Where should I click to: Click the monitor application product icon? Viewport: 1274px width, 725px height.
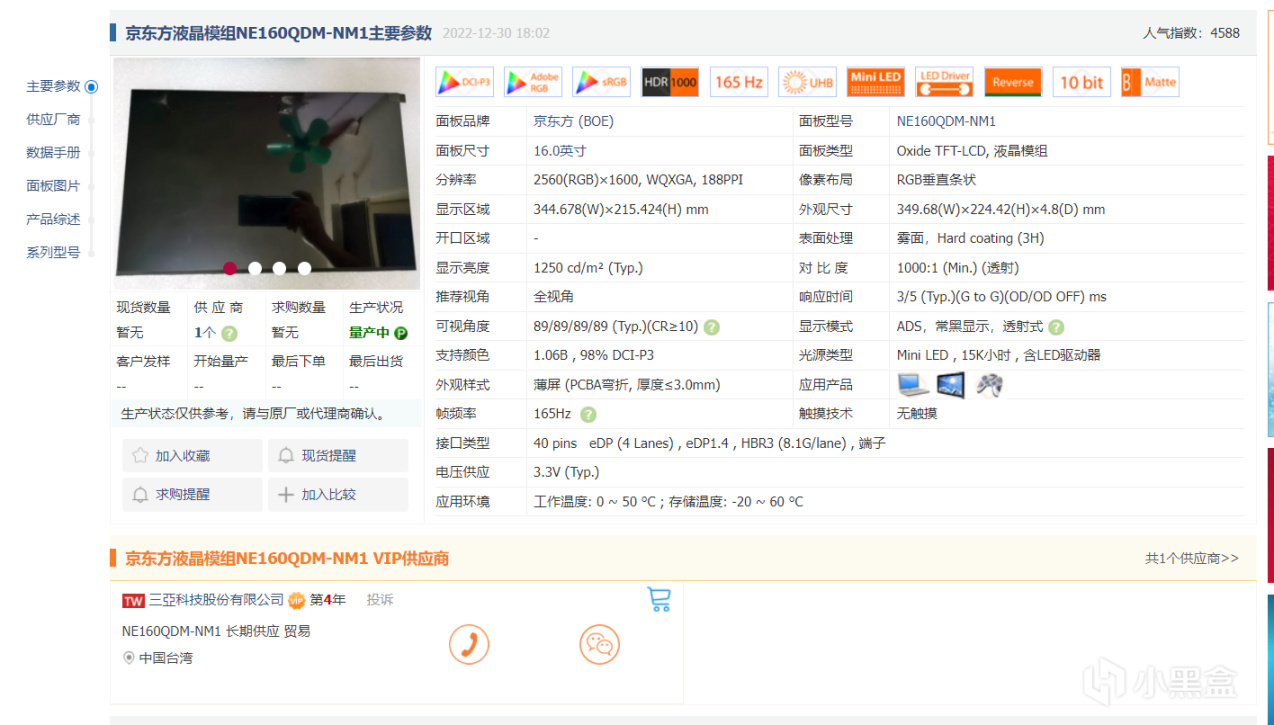point(951,384)
